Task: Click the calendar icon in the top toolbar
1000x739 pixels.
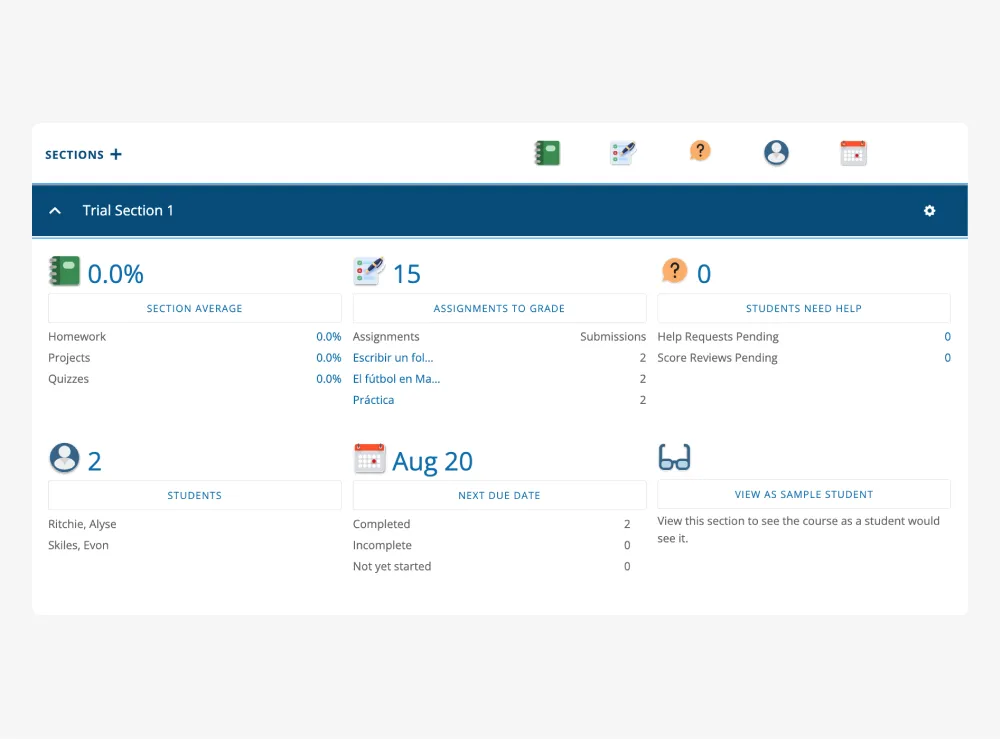Action: click(x=853, y=152)
